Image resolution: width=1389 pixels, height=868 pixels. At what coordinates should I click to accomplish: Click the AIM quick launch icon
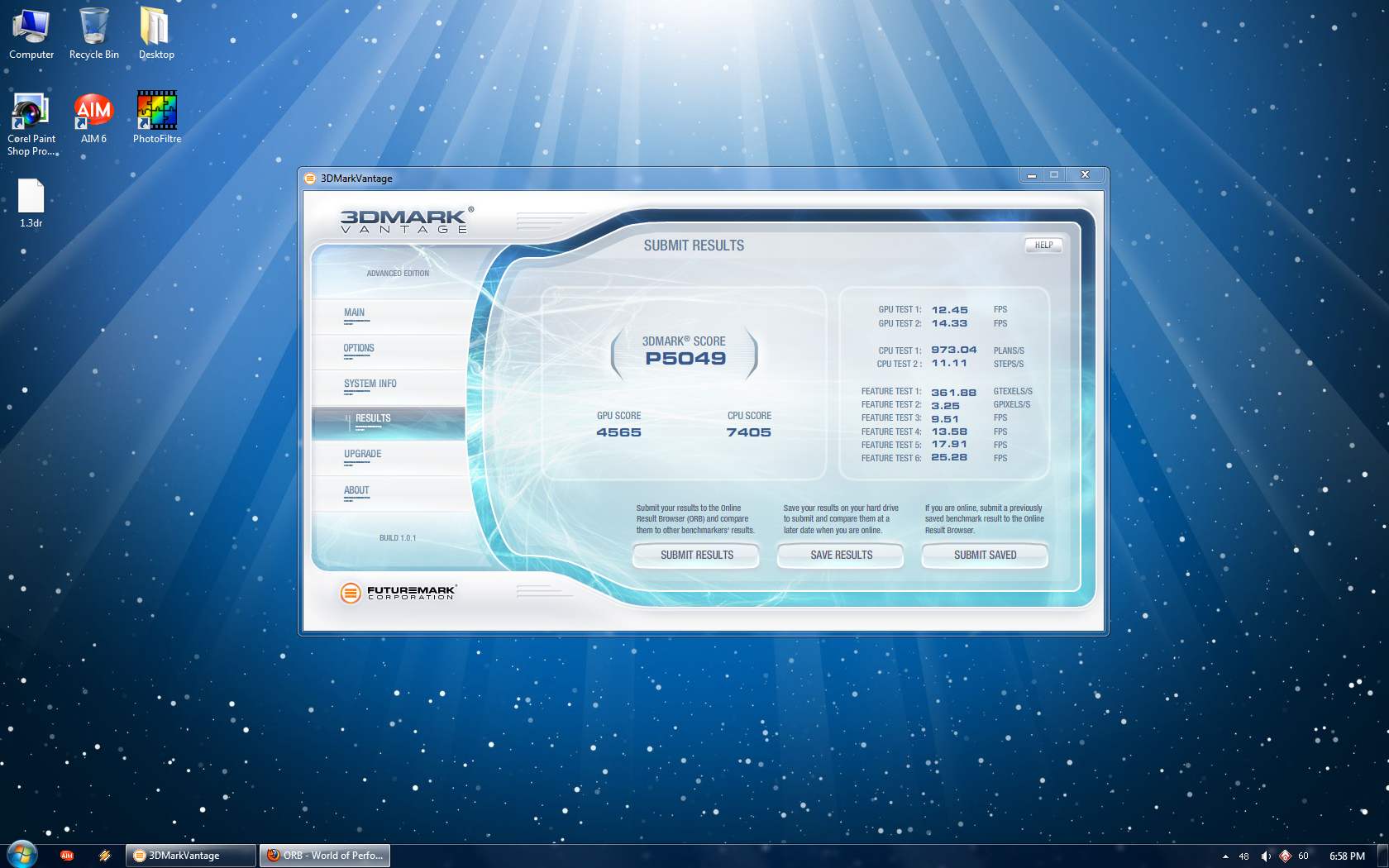click(67, 856)
